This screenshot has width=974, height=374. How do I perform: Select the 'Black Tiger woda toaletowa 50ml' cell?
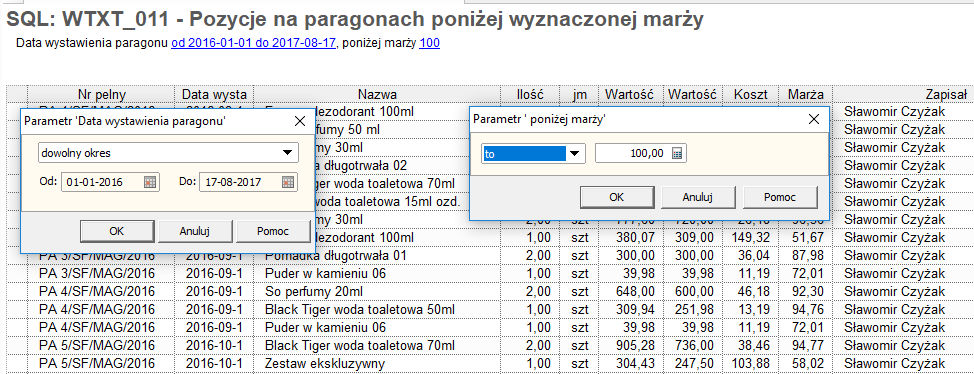[x=377, y=309]
